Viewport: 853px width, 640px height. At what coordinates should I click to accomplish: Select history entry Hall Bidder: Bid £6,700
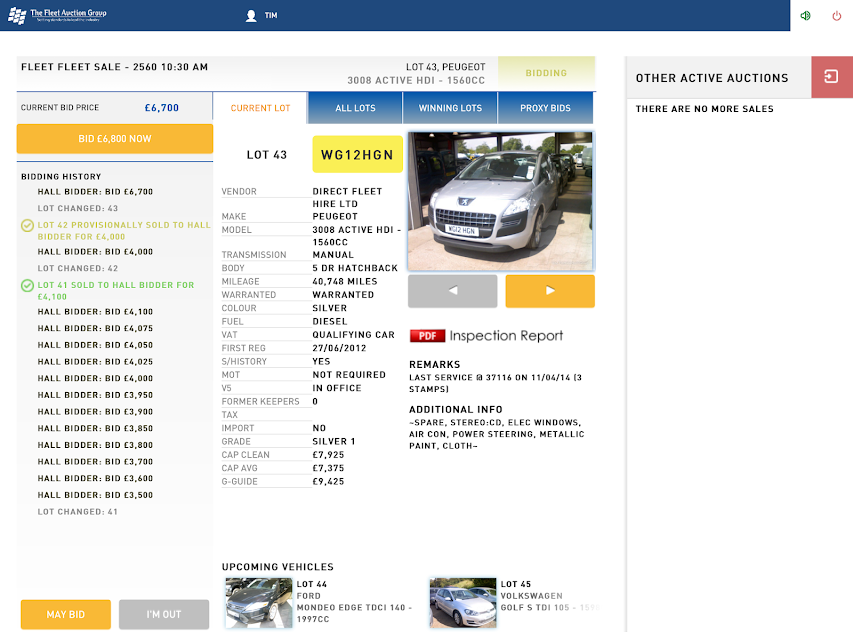[95, 192]
